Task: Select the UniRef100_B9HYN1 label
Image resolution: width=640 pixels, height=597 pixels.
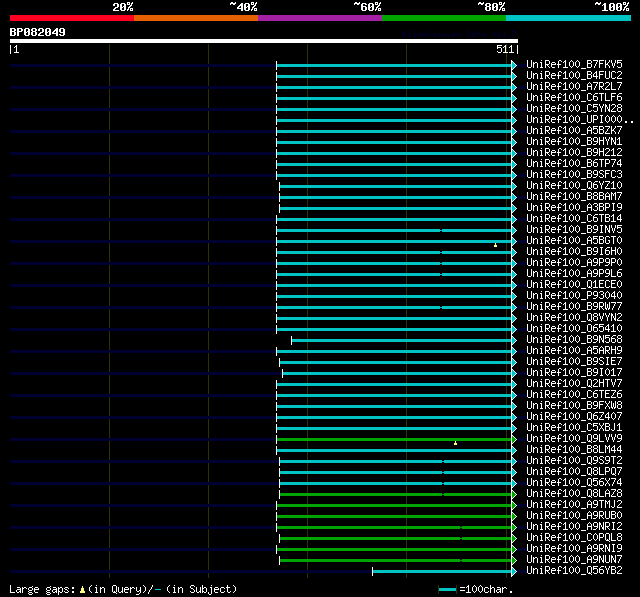Action: click(x=574, y=142)
